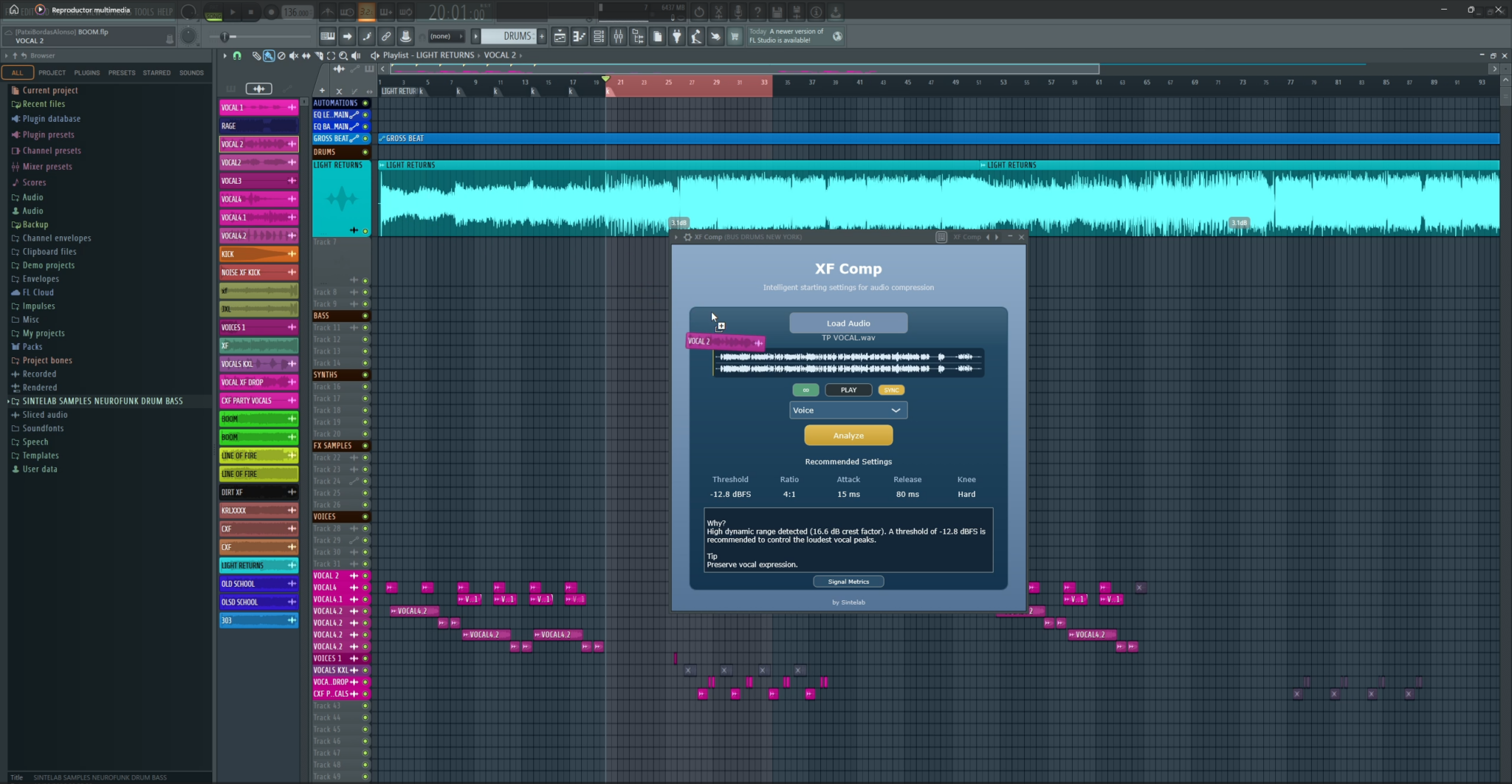Screen dimensions: 1512x784
Task: Select the Paint brush tool in Playlist
Action: [269, 55]
